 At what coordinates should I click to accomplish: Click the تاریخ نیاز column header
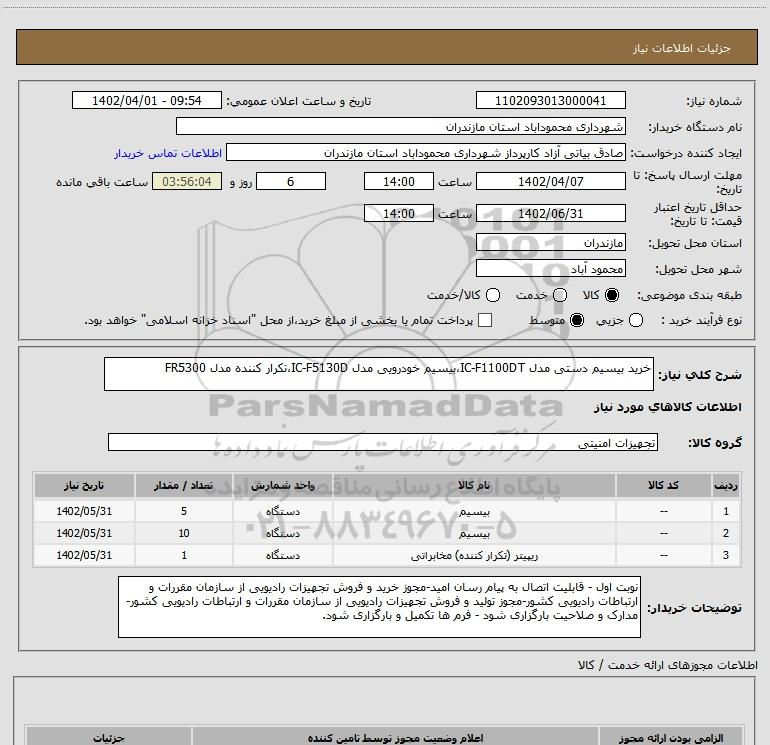tap(84, 485)
